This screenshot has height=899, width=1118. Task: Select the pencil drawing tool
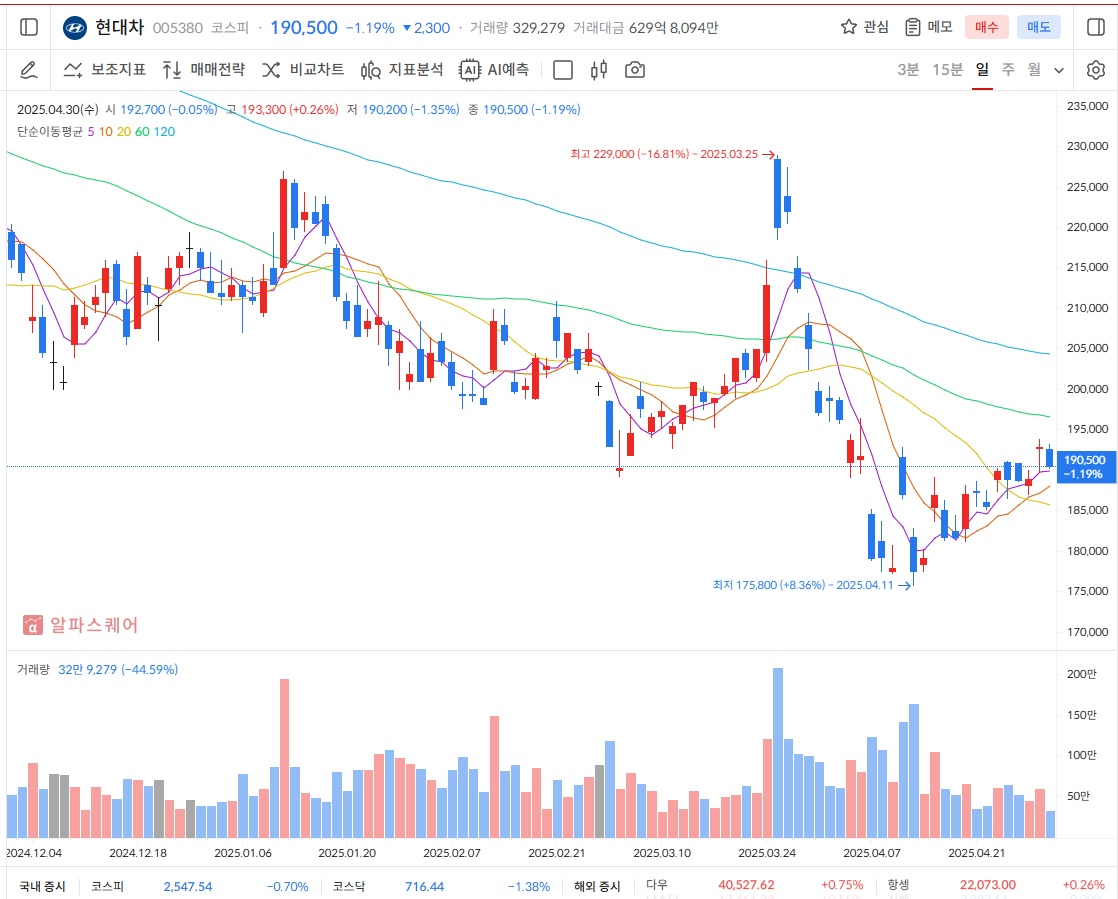pos(29,70)
